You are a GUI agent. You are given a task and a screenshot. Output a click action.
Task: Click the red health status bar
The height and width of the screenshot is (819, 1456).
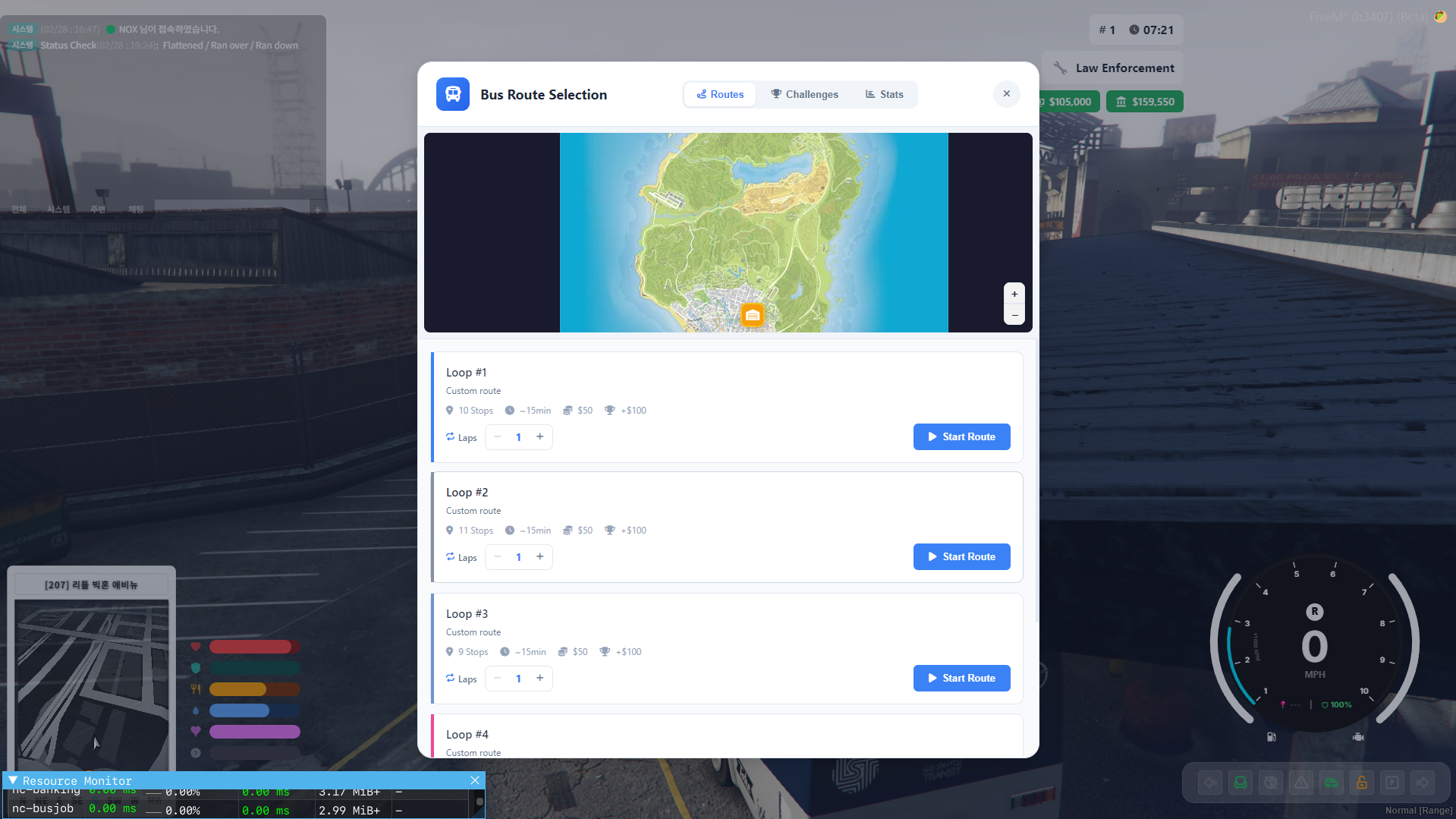[255, 647]
